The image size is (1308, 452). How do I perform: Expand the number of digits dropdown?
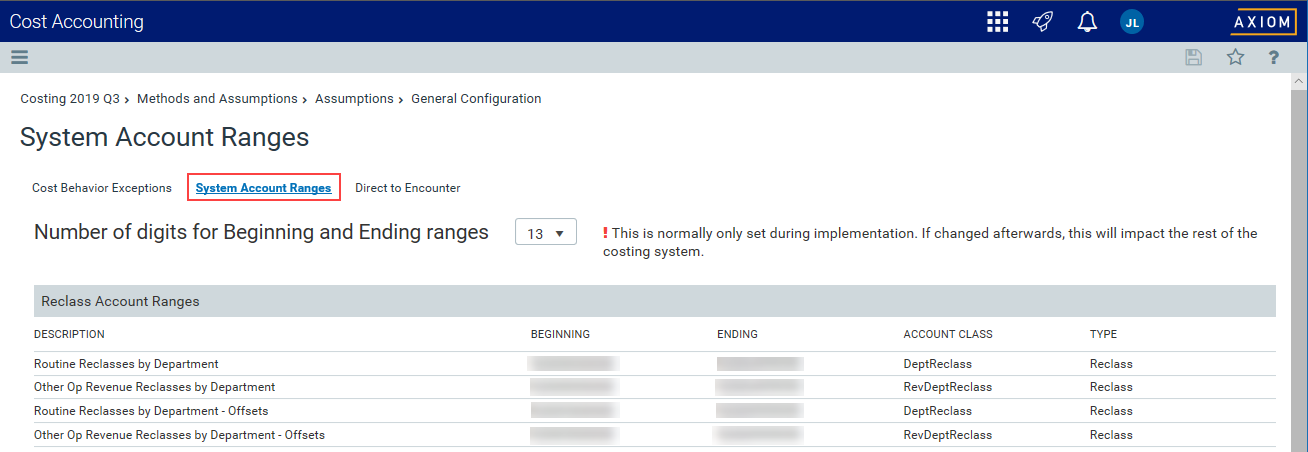(x=546, y=233)
